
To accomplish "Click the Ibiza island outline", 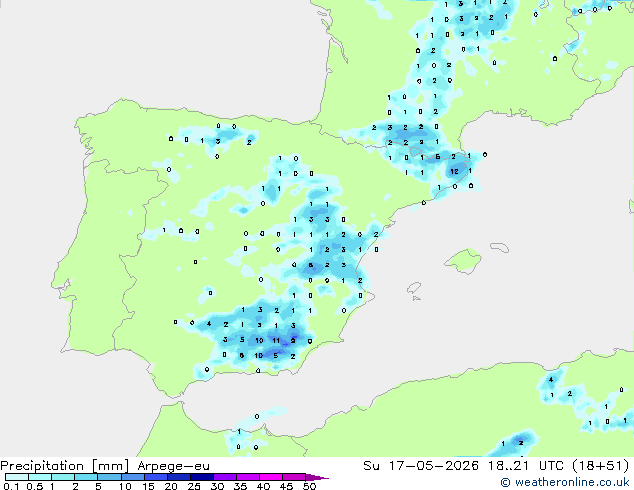I will pyautogui.click(x=414, y=288).
